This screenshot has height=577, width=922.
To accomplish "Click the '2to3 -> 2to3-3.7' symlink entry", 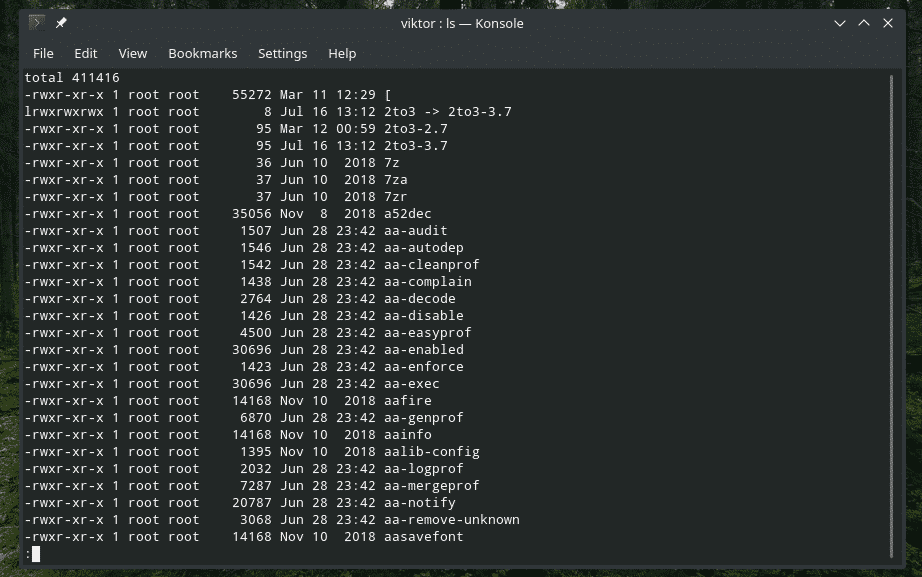I will point(448,112).
